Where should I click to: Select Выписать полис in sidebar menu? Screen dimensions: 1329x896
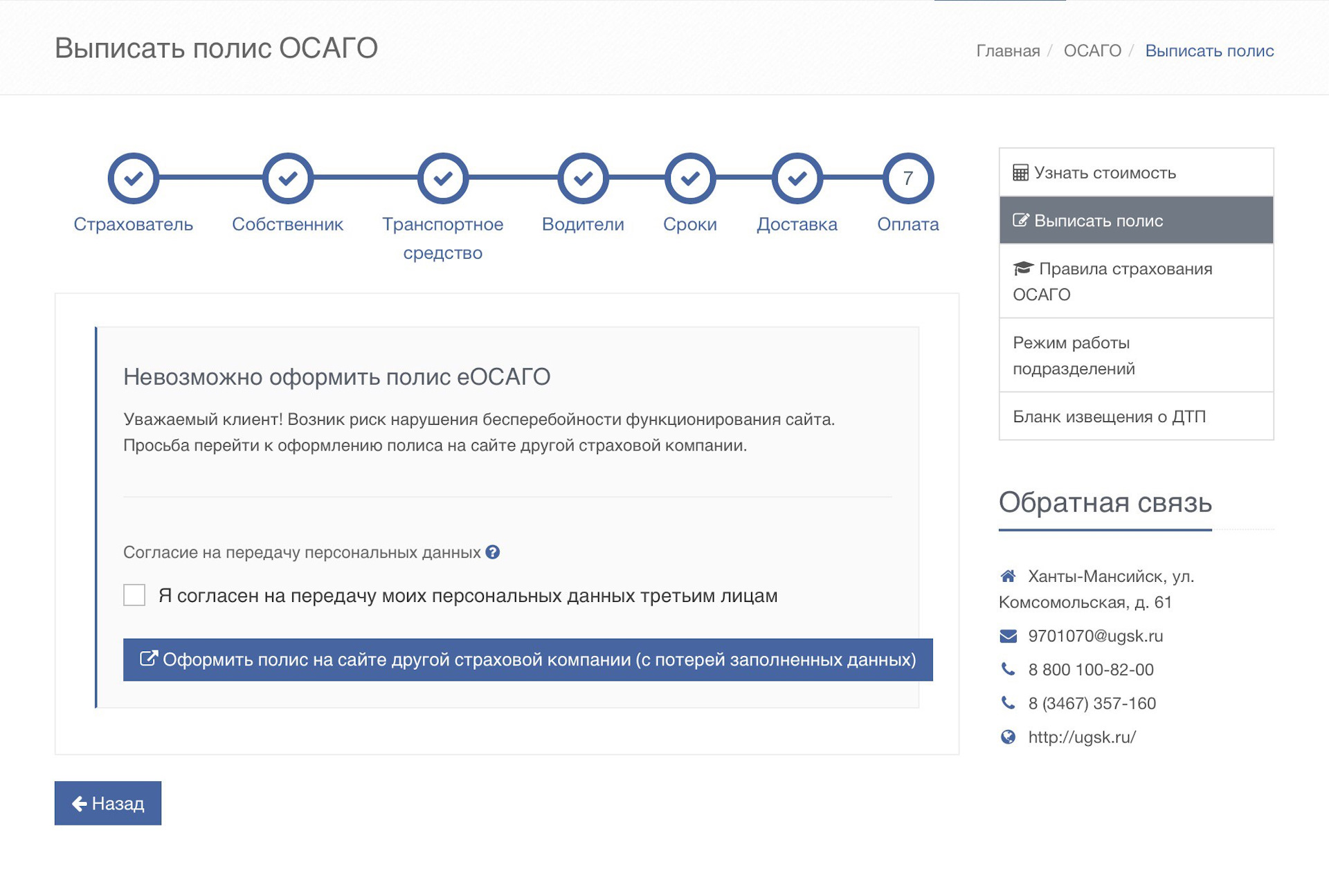(1136, 220)
